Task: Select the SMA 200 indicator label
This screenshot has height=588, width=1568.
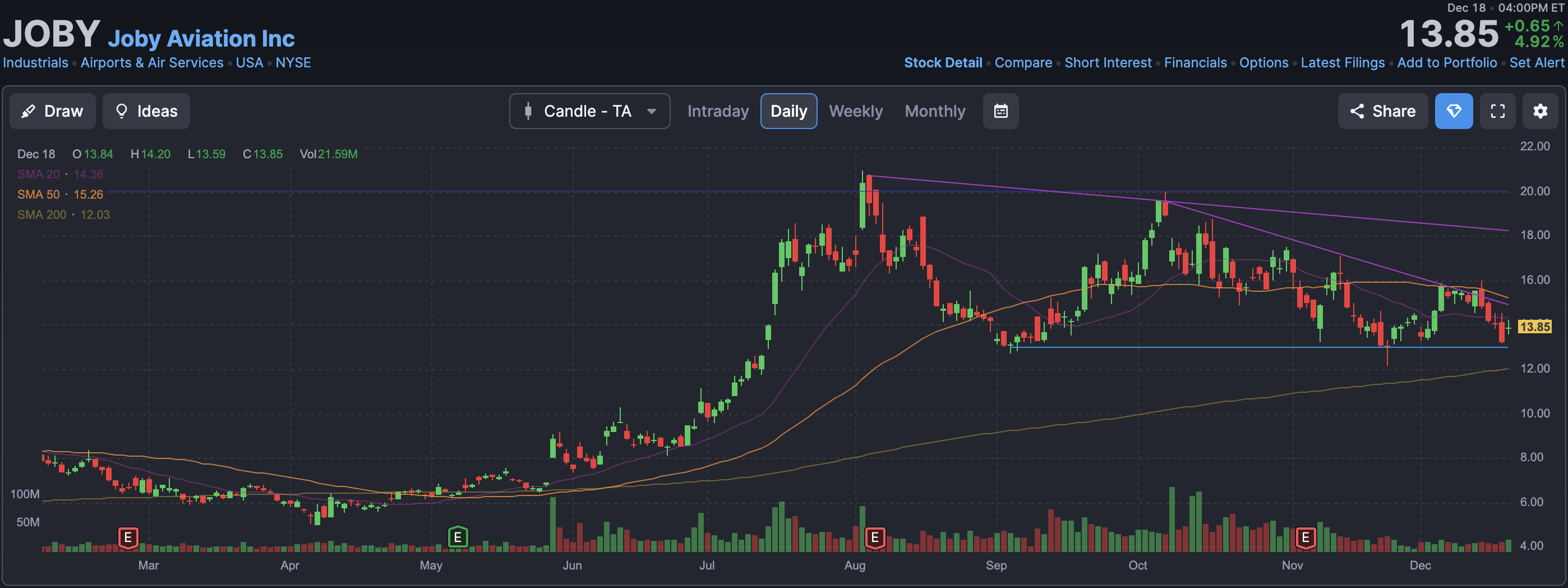Action: pyautogui.click(x=41, y=214)
